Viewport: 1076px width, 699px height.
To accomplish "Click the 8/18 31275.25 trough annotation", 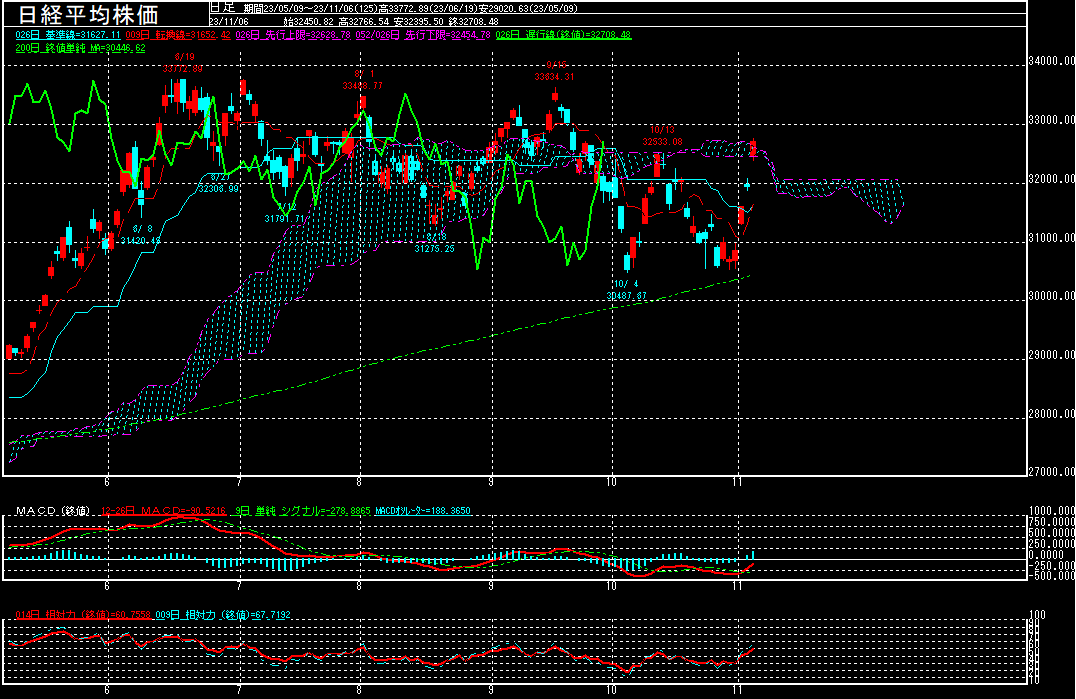I will (x=434, y=243).
